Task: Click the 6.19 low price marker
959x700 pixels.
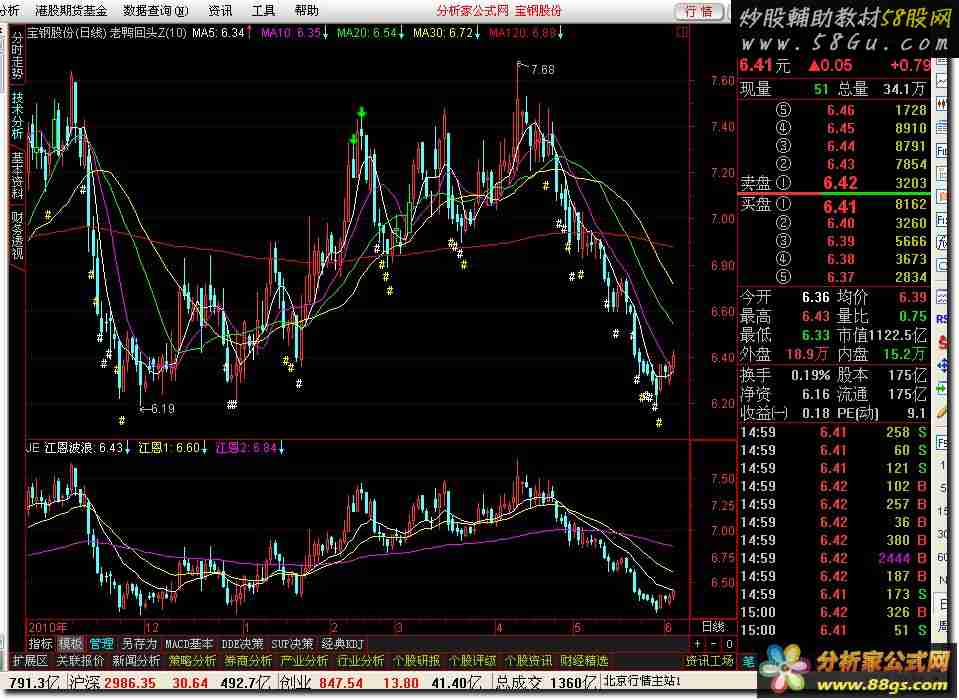Action: tap(162, 408)
